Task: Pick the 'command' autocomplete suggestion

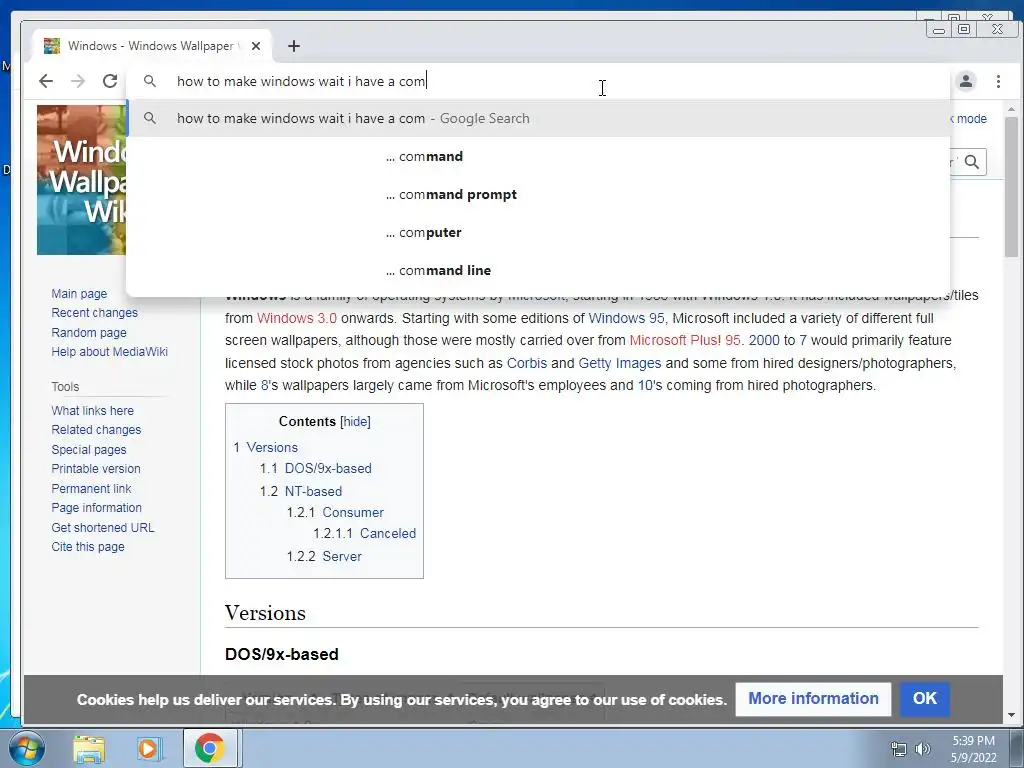Action: [x=538, y=156]
